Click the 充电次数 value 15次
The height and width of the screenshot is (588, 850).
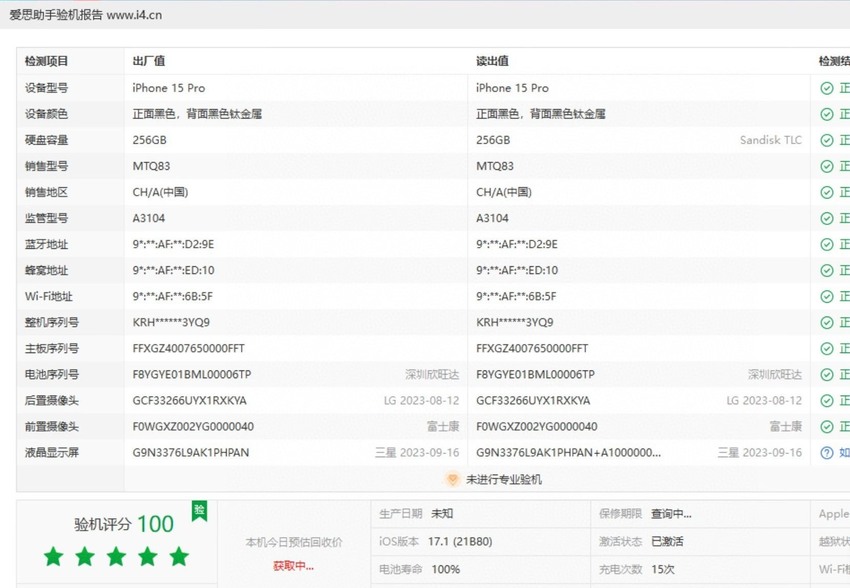coord(662,569)
